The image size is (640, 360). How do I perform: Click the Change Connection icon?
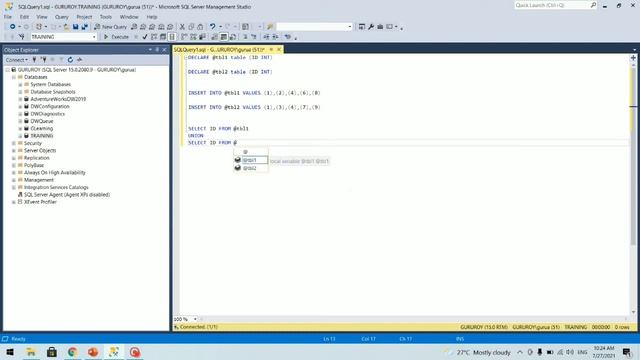[x=22, y=37]
